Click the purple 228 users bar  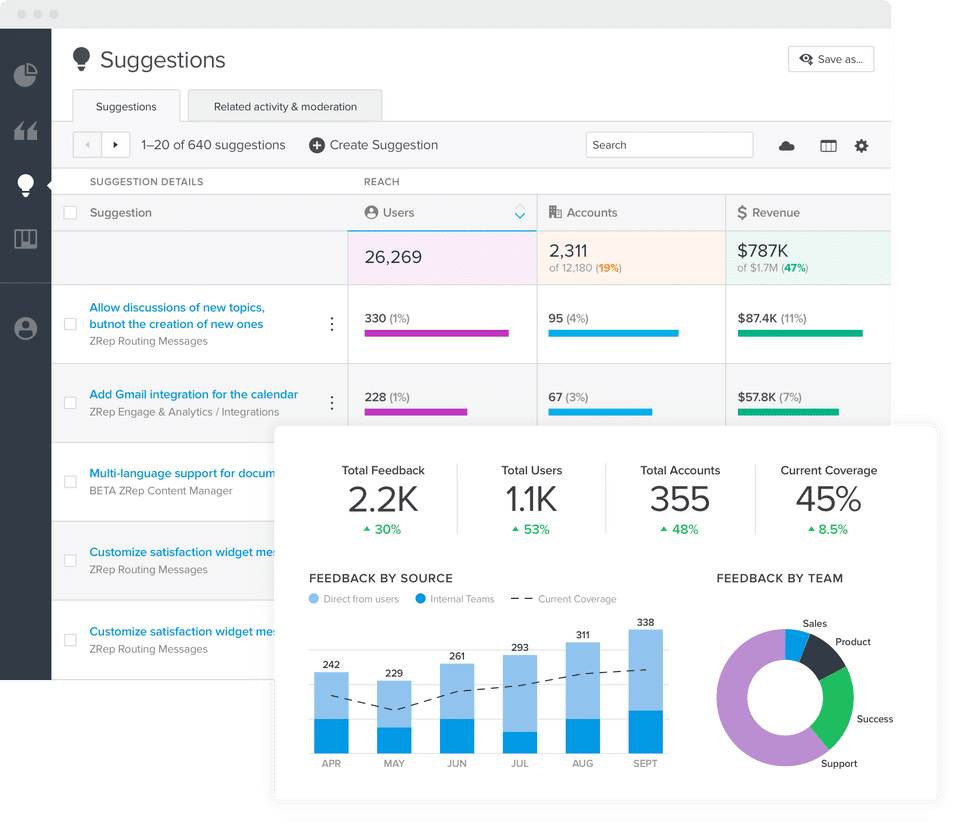[416, 412]
